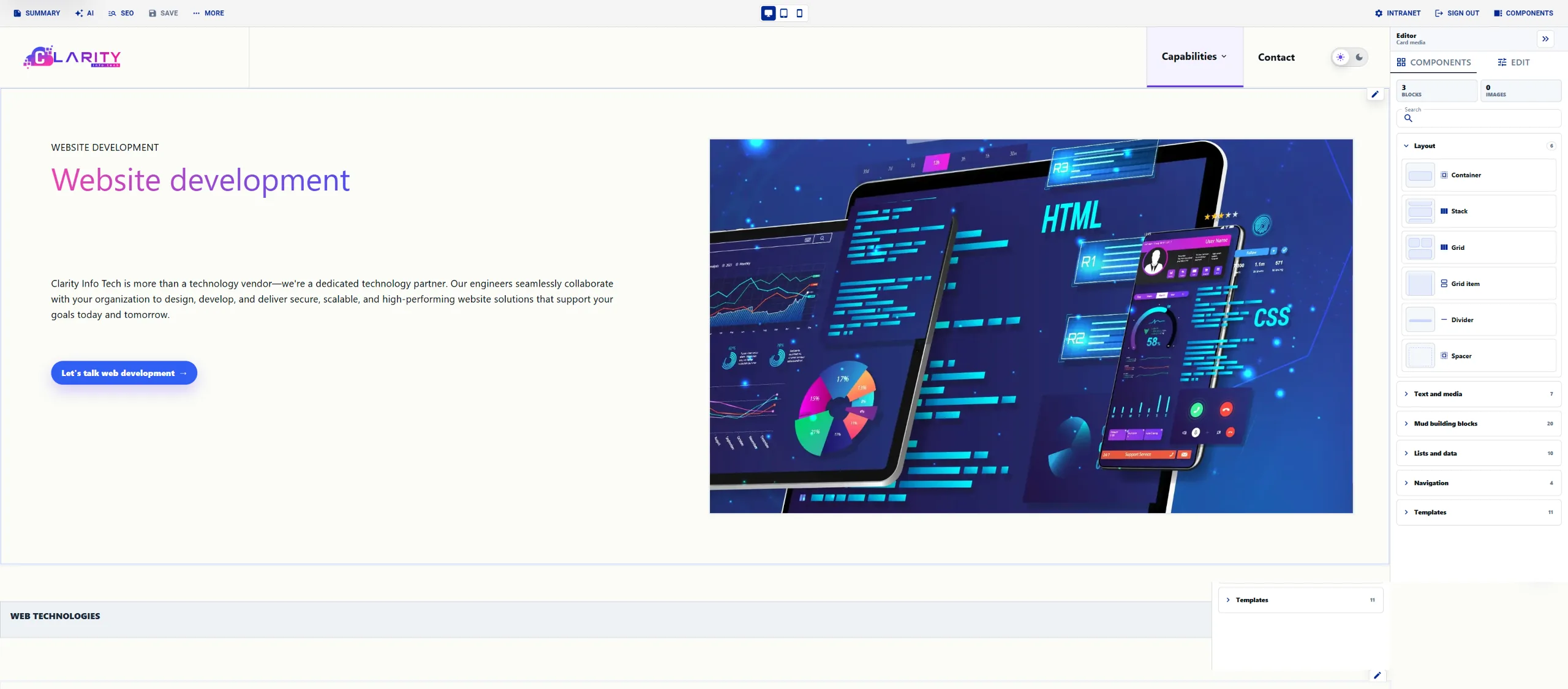The width and height of the screenshot is (1568, 689).
Task: Switch to the Edit tab
Action: click(x=1513, y=62)
